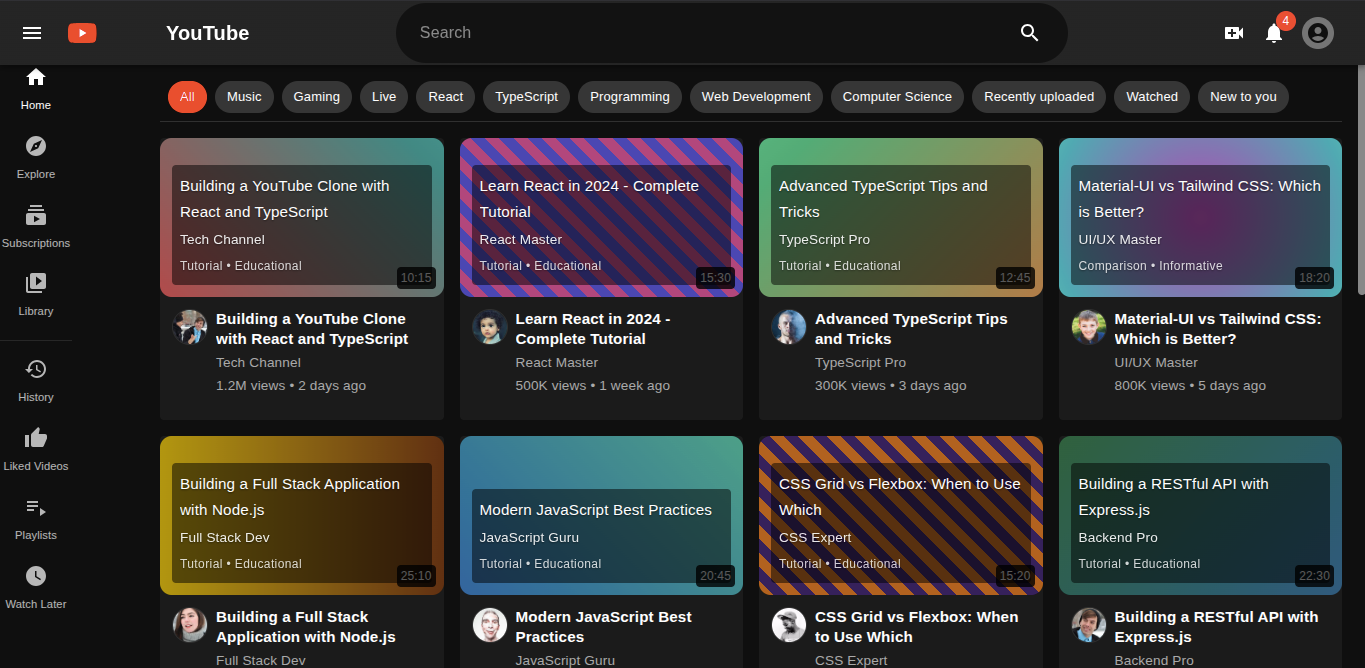Click Full Stack Dev channel avatar
Image resolution: width=1365 pixels, height=668 pixels.
click(x=190, y=625)
